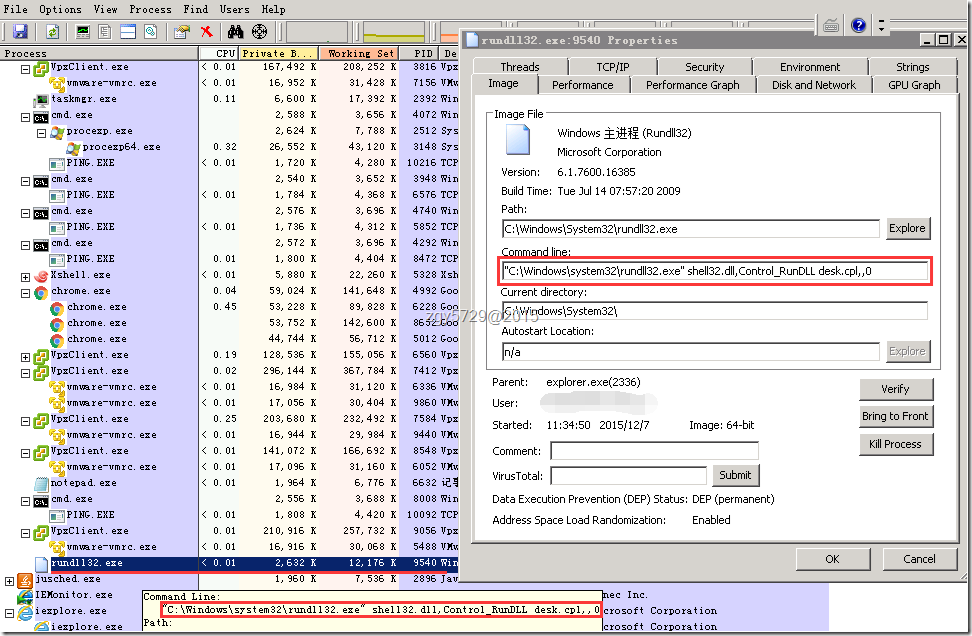Click the red X Kill Process icon
This screenshot has width=972, height=636.
(x=206, y=32)
